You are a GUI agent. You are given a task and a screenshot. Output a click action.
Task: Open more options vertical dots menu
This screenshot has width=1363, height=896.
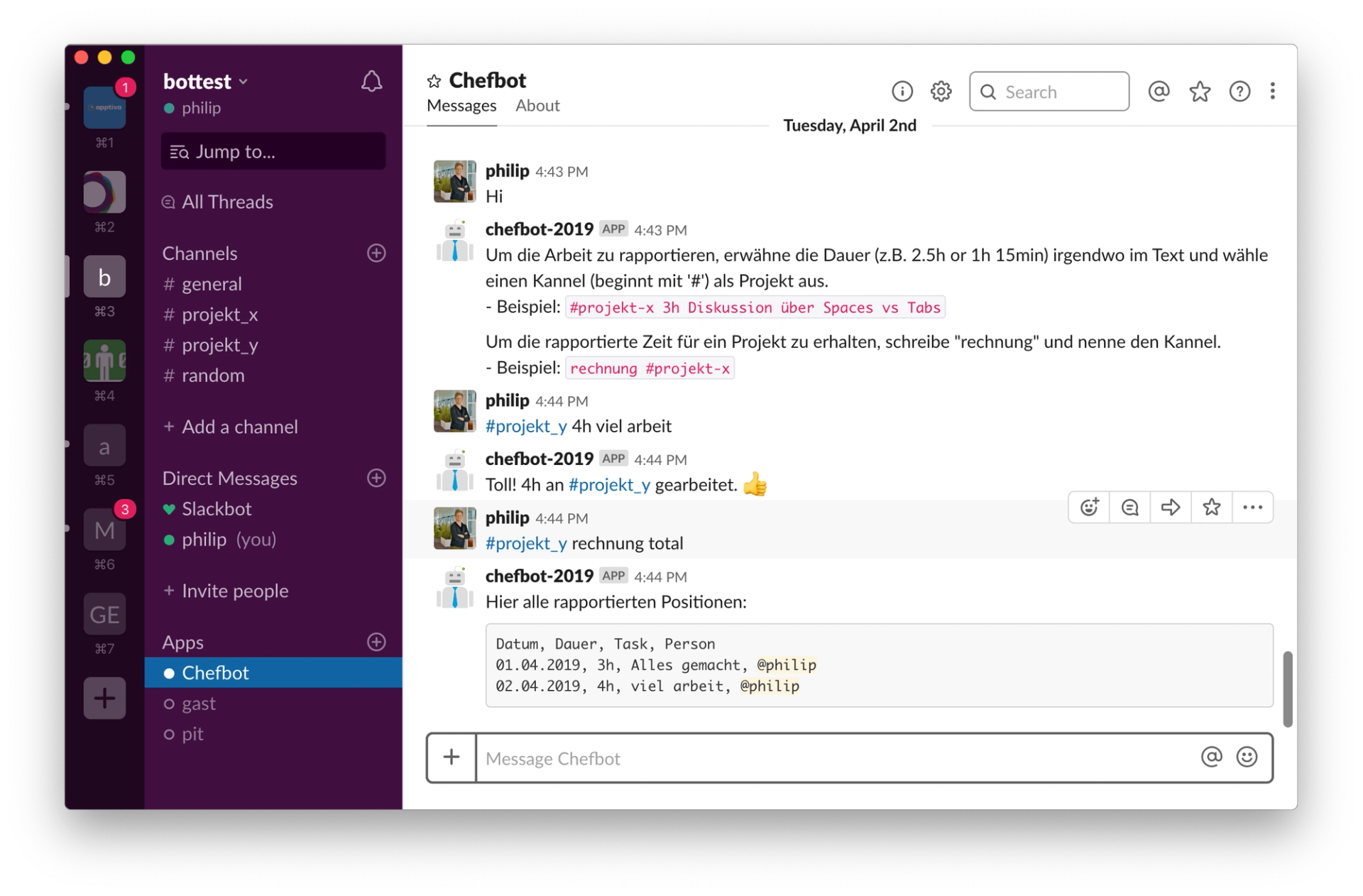click(1272, 92)
